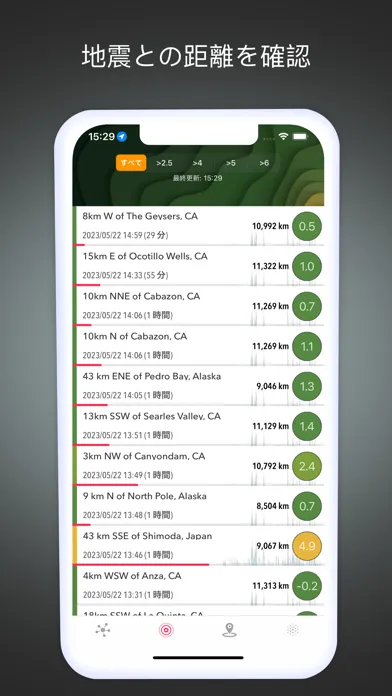Tap the location arrow icon beside 15:29
Screen dimensions: 392x696
[x=122, y=137]
